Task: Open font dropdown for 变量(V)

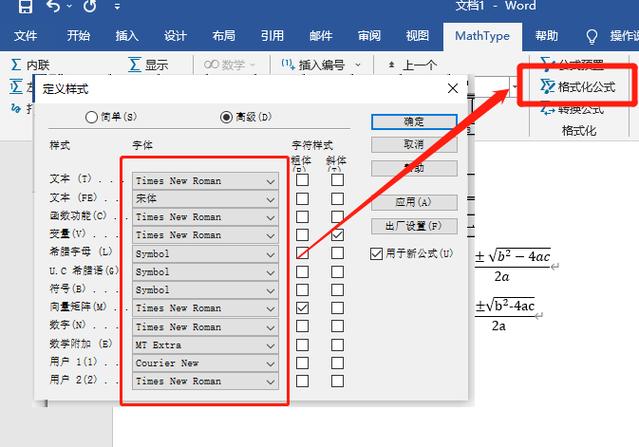Action: pos(205,235)
